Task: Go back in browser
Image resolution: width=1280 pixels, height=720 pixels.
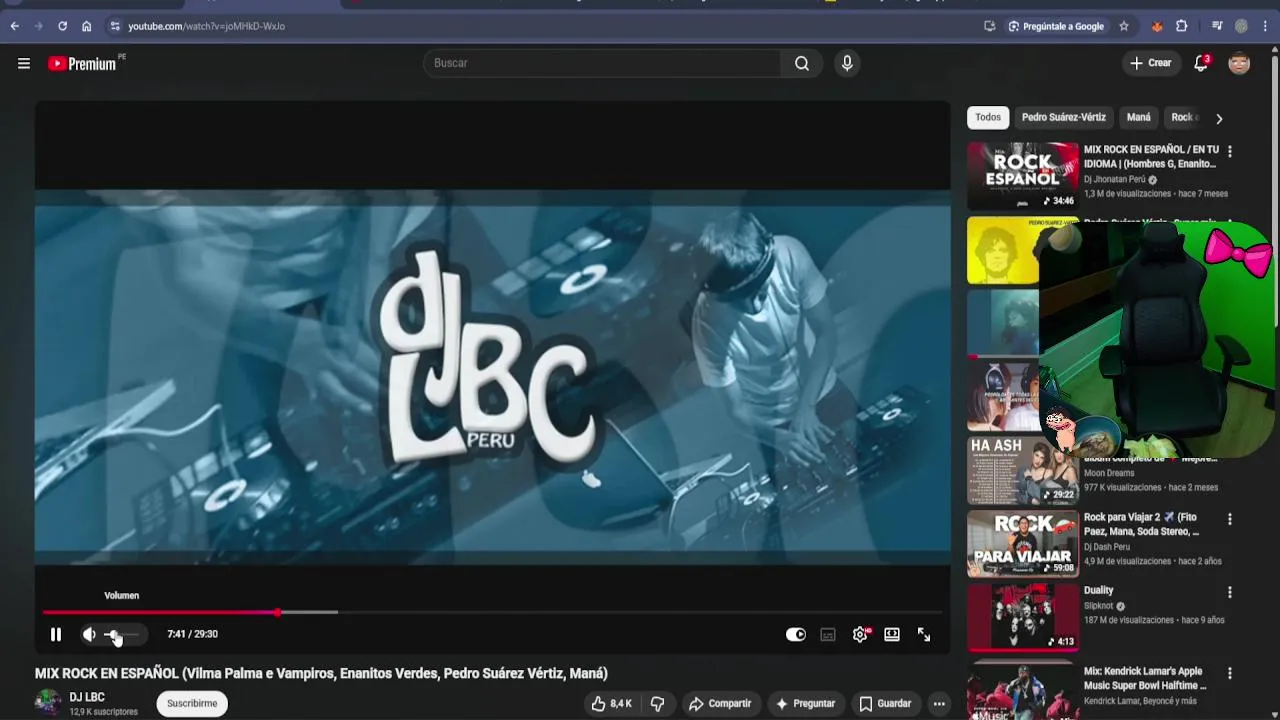Action: tap(15, 26)
